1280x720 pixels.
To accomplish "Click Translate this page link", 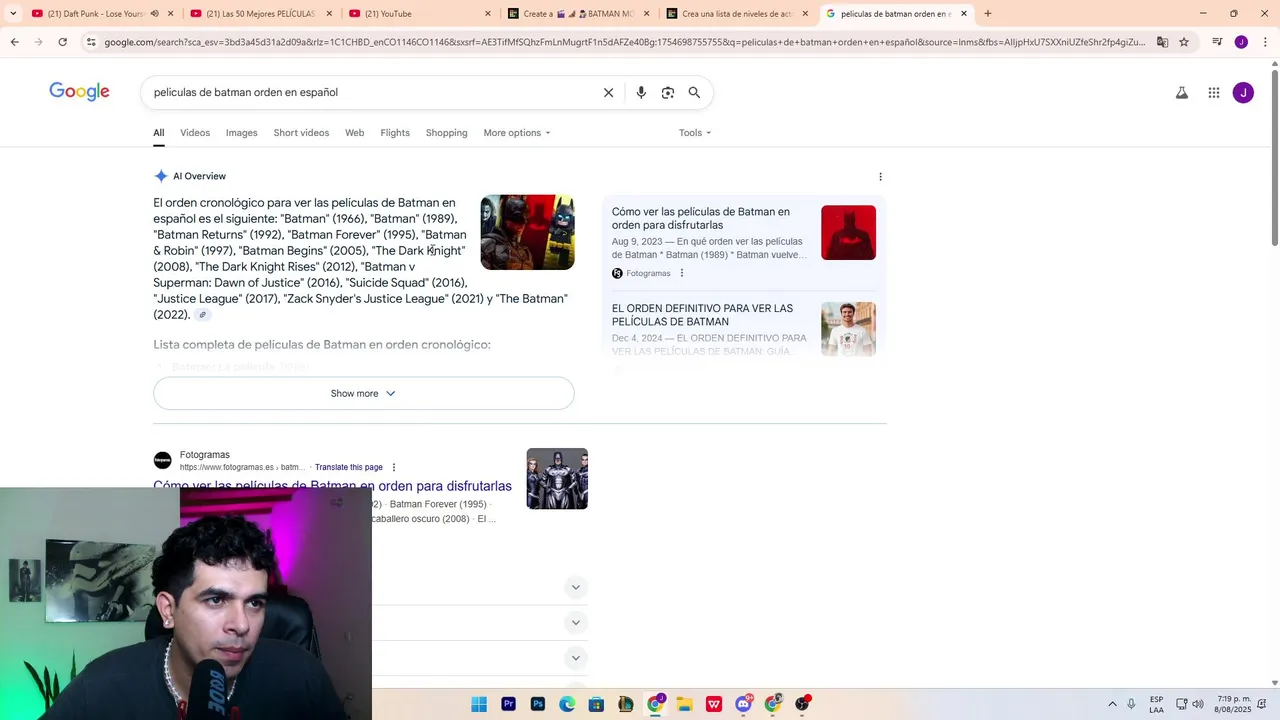I will pyautogui.click(x=349, y=467).
